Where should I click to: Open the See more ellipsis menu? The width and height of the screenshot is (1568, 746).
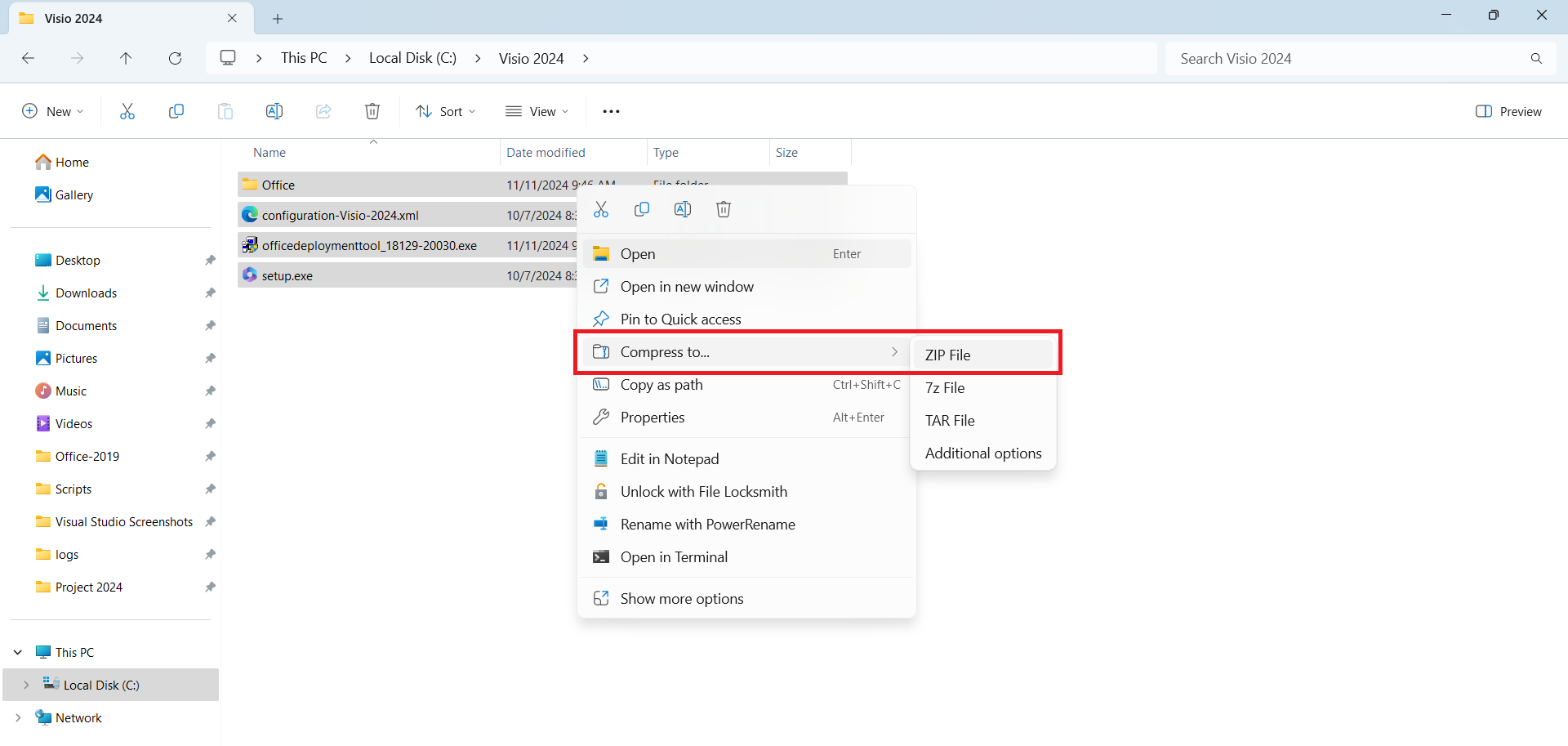pos(611,111)
